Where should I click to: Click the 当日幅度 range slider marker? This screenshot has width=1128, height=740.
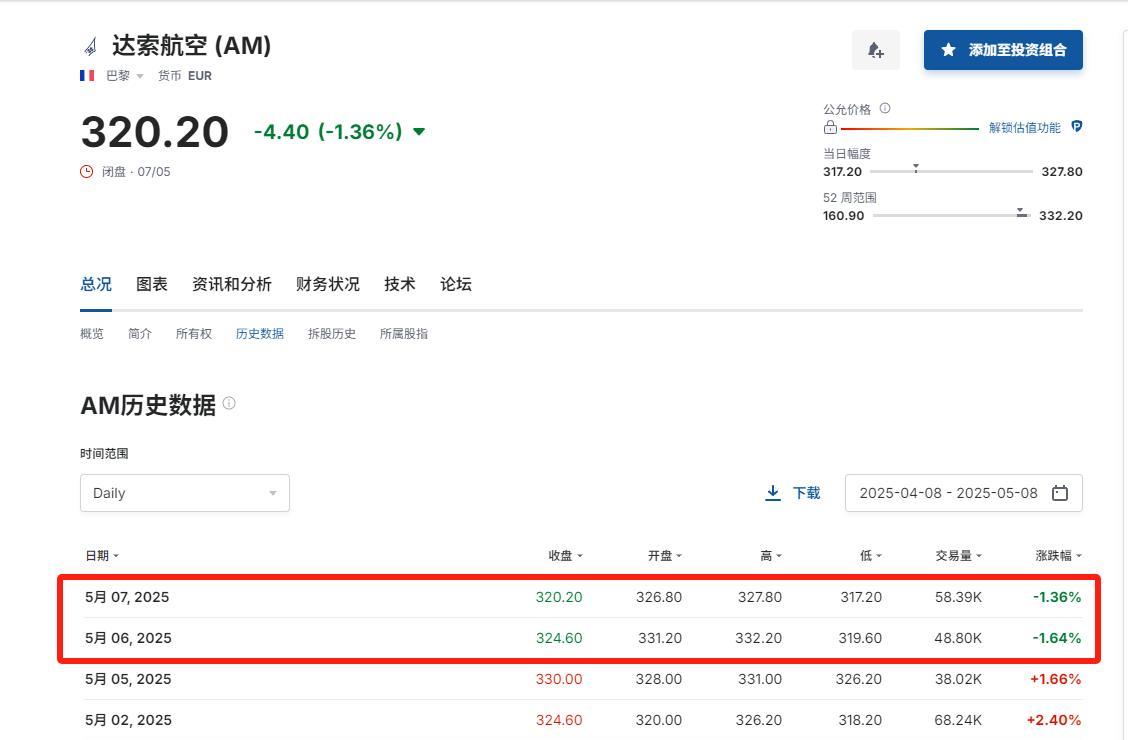click(x=916, y=168)
